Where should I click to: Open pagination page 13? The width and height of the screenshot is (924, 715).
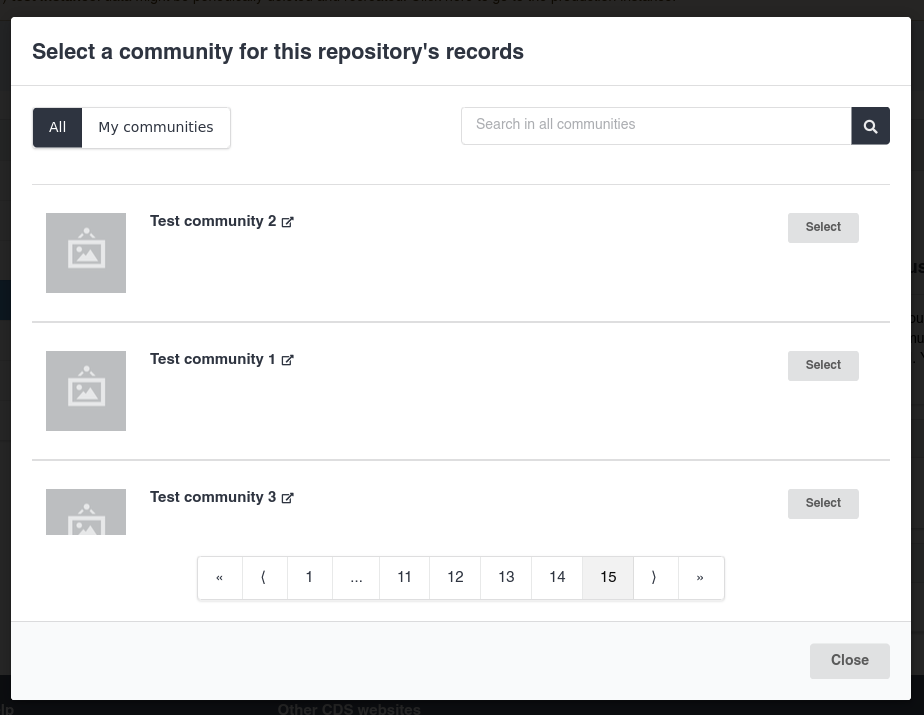pos(506,578)
